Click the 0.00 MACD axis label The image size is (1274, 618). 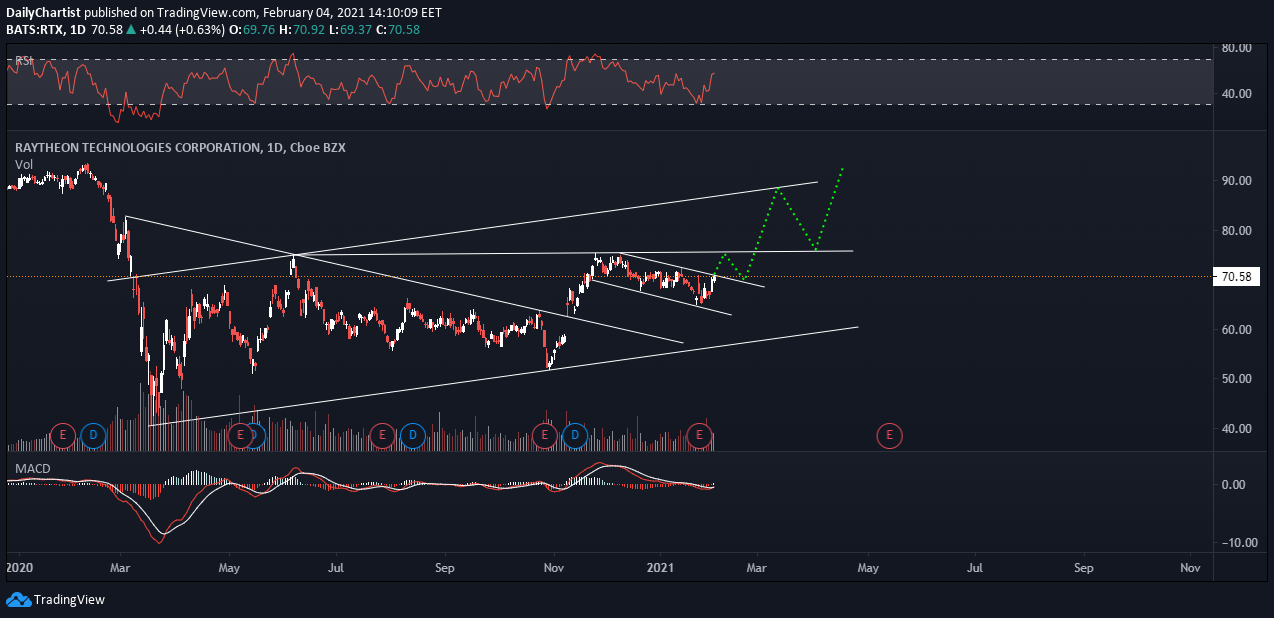1234,485
